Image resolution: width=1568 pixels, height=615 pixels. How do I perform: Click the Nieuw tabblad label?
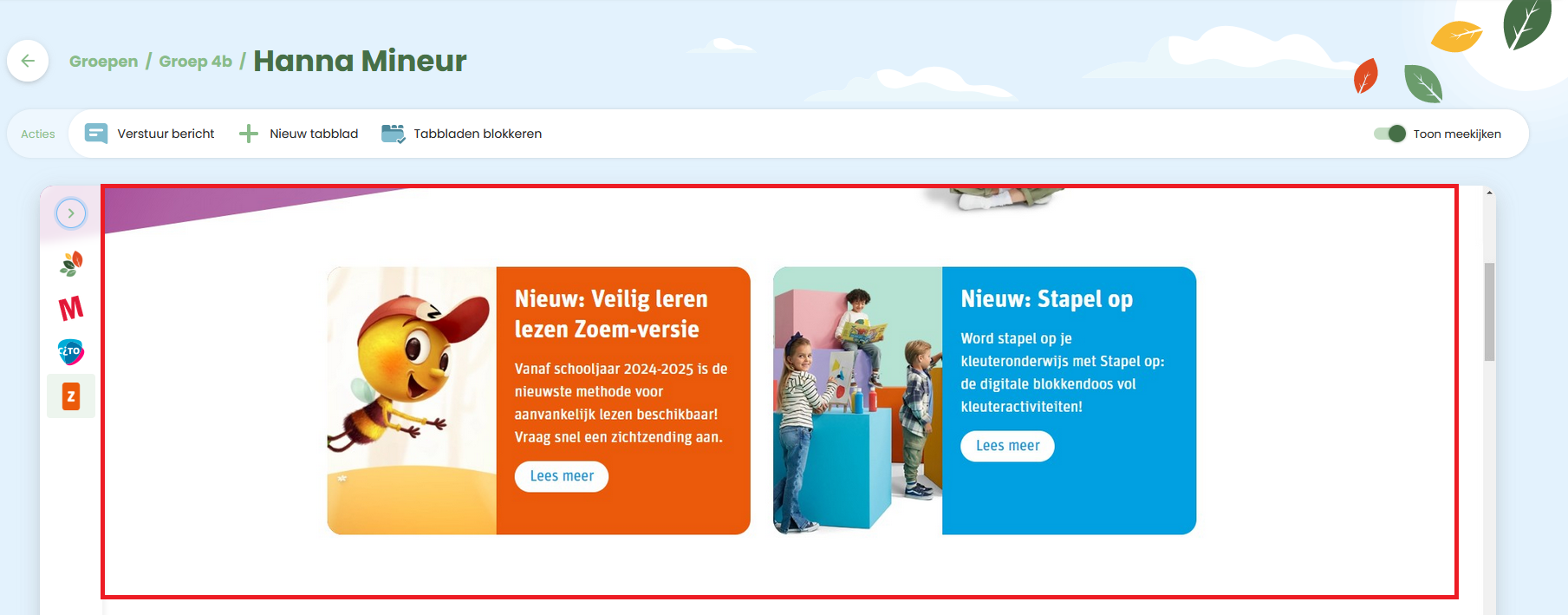click(314, 134)
